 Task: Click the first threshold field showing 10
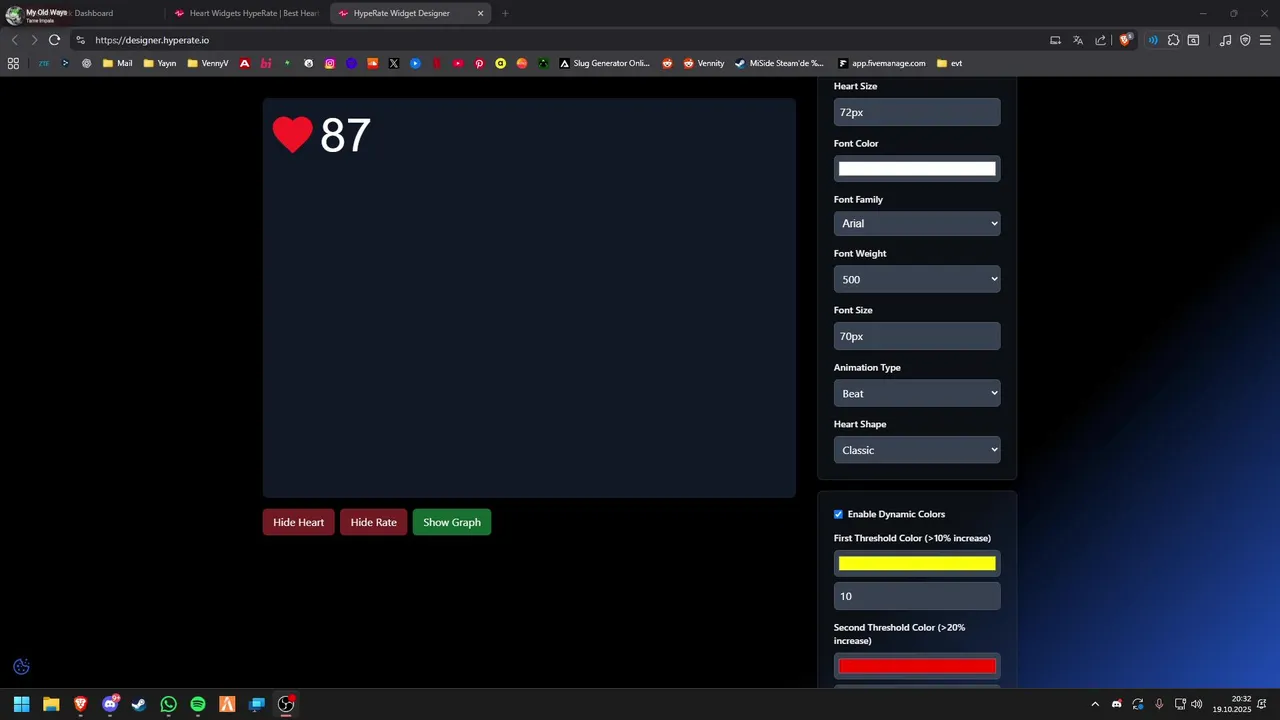917,596
